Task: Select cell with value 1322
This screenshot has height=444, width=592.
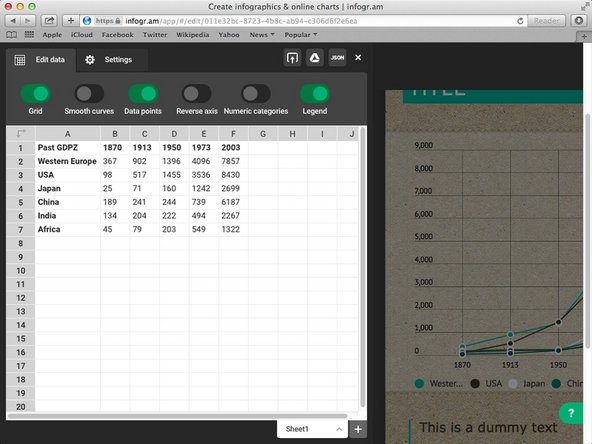Action: [x=233, y=229]
